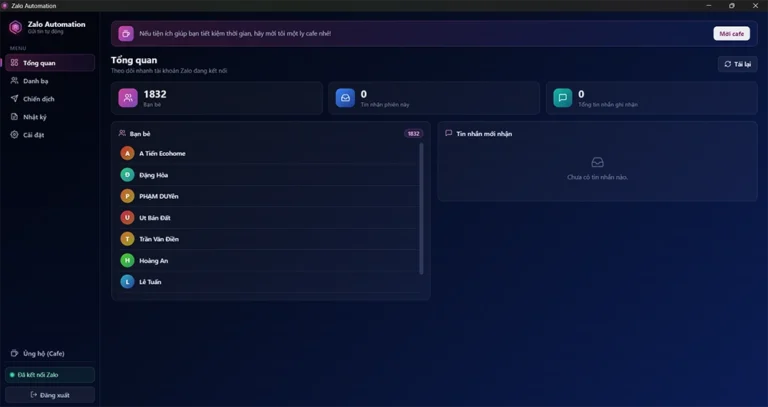Select friend Lê Tuấn
768x407 pixels.
click(269, 282)
